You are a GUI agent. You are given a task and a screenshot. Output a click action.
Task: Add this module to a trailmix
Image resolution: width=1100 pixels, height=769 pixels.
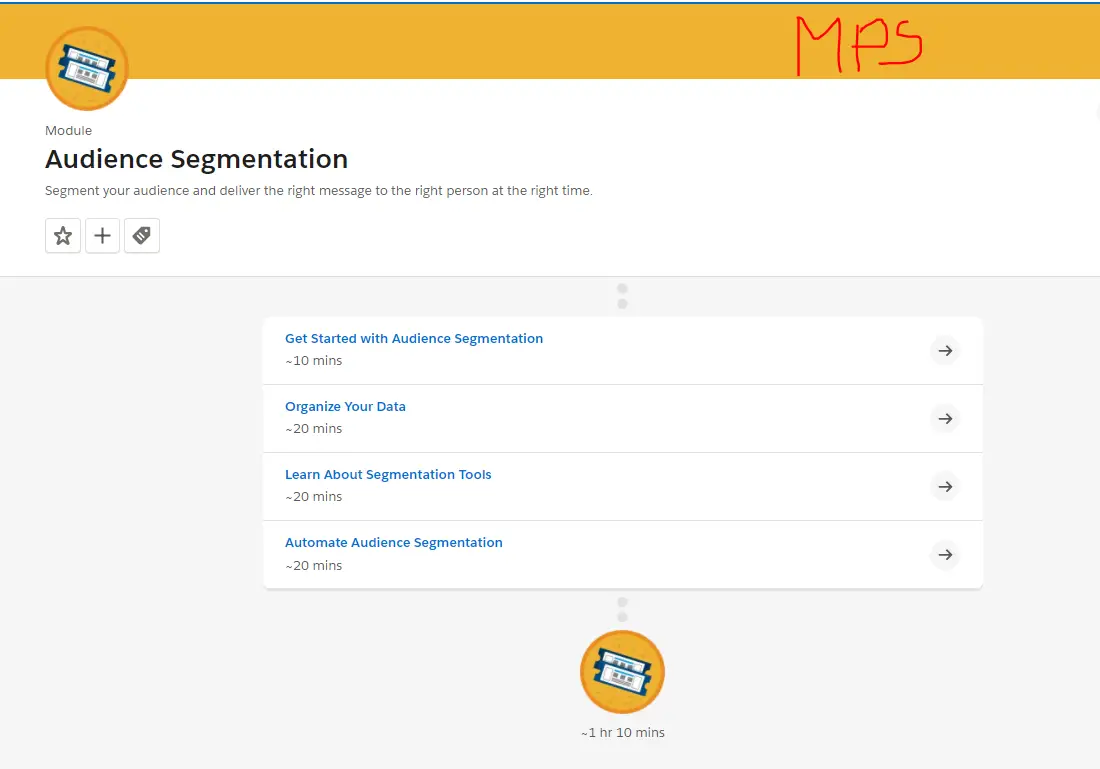point(102,235)
